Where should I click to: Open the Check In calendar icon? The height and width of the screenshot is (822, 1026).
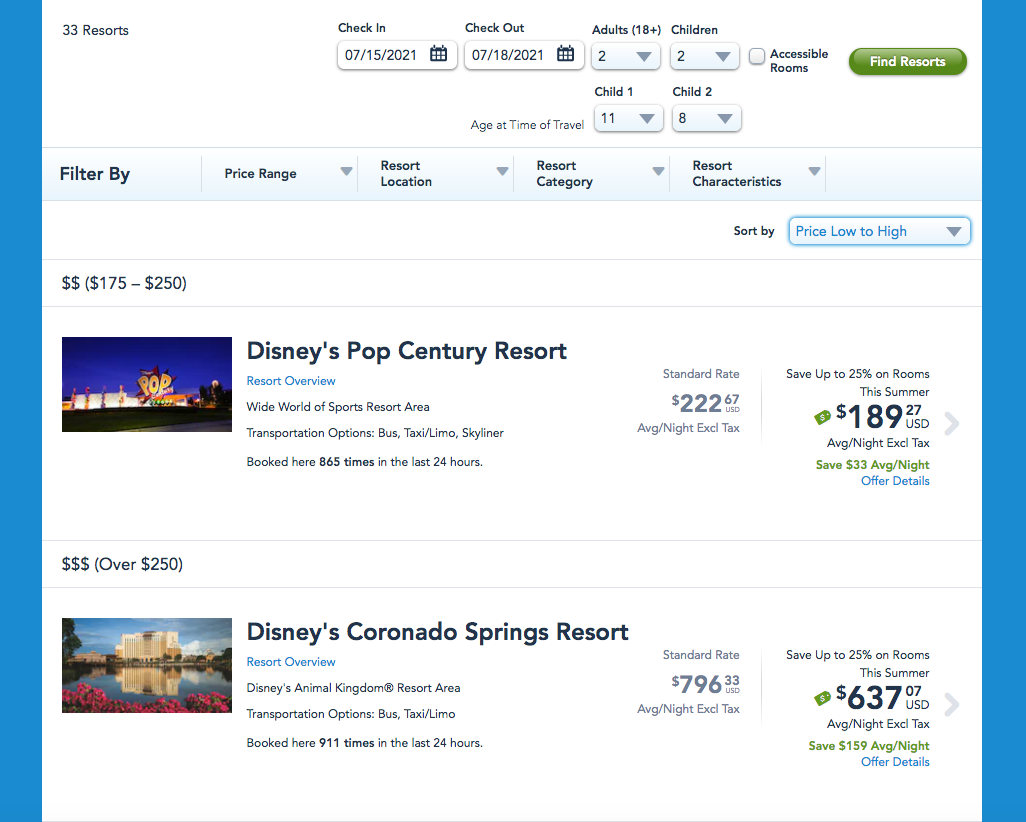coord(438,55)
